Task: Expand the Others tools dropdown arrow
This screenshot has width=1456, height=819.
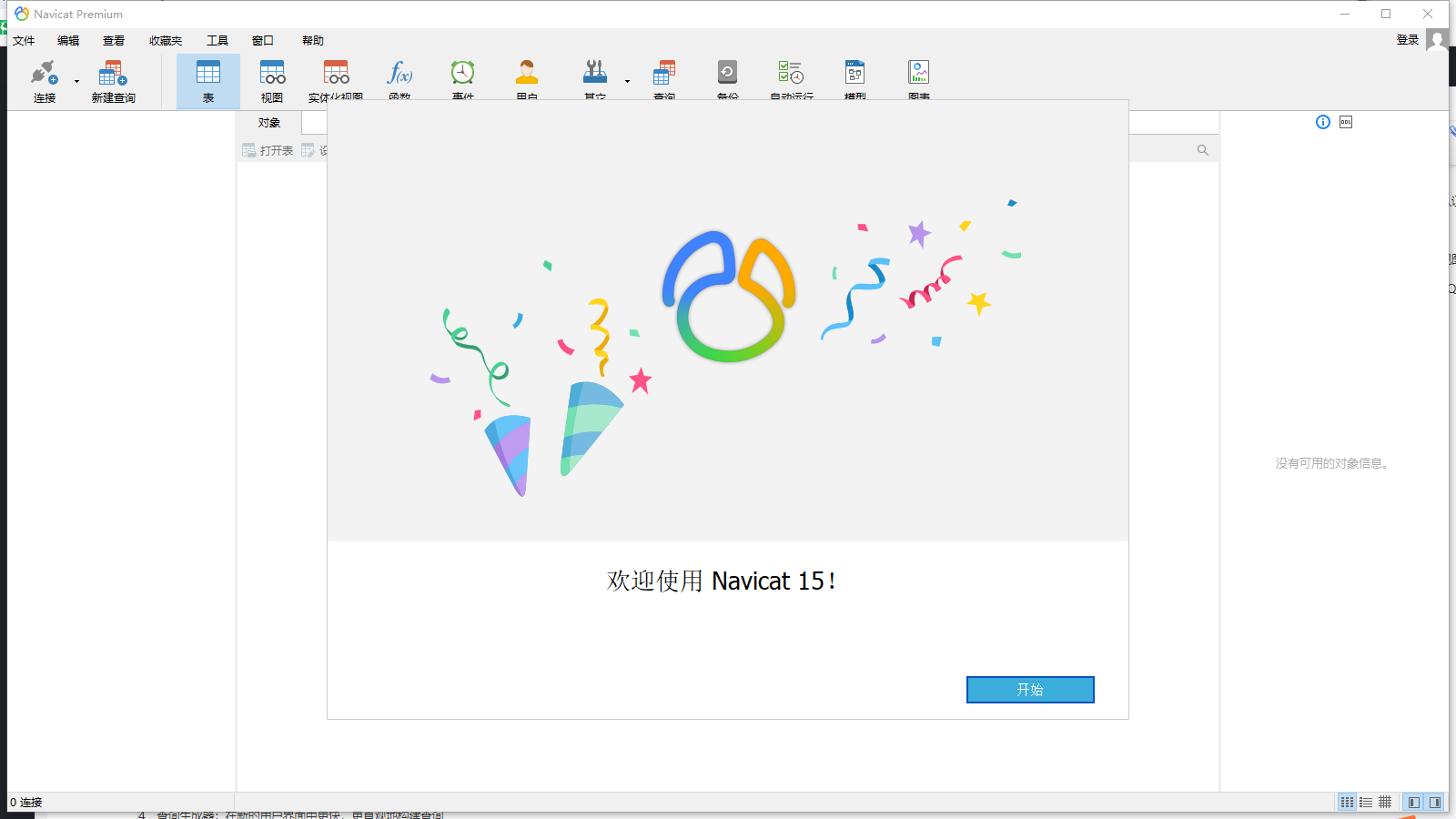Action: point(627,81)
